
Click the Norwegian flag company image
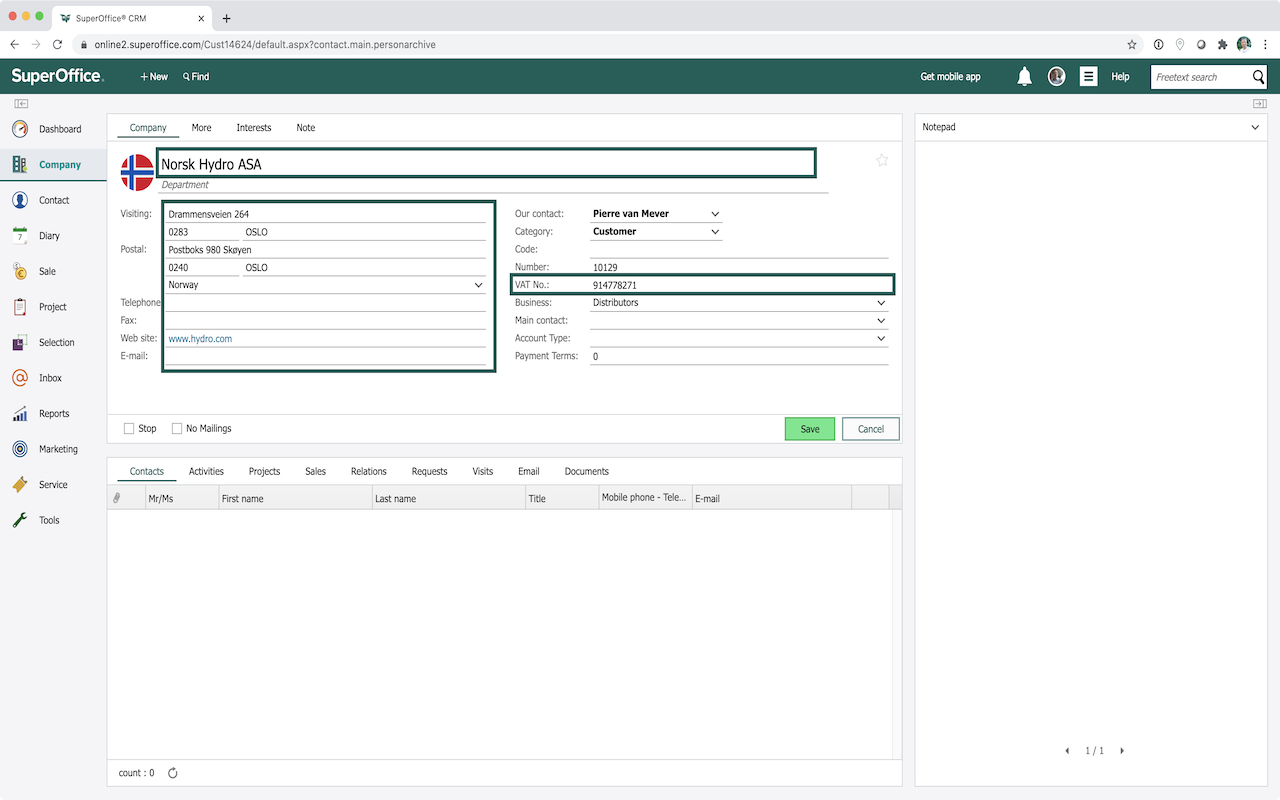tap(137, 172)
